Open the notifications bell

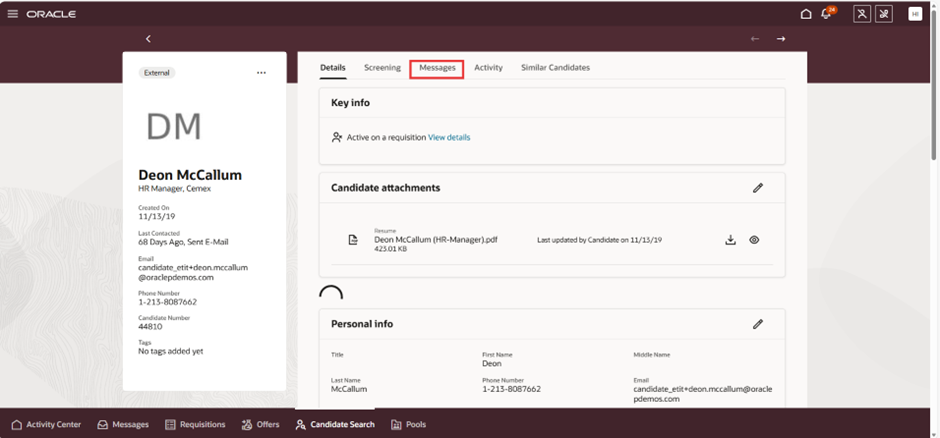pyautogui.click(x=827, y=14)
